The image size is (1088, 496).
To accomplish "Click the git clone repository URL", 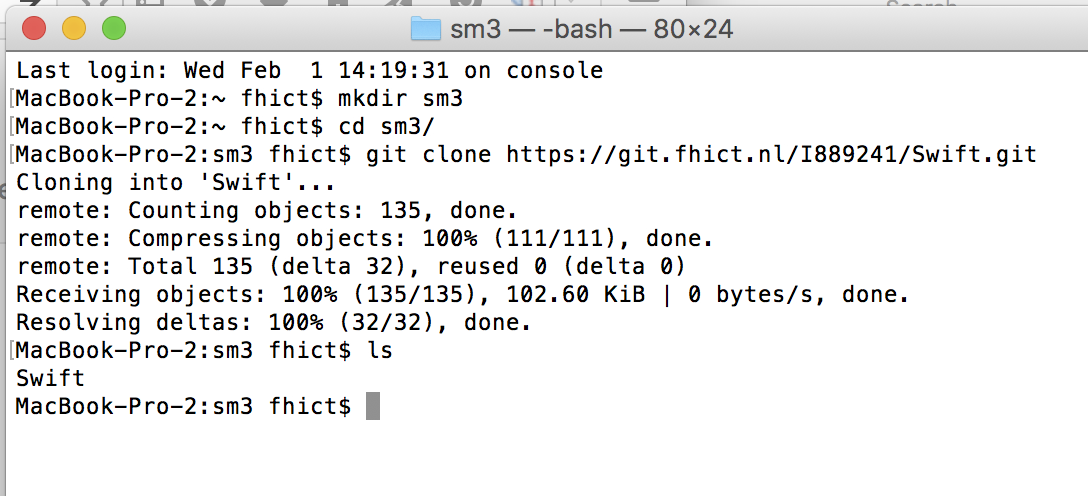I will [x=771, y=154].
